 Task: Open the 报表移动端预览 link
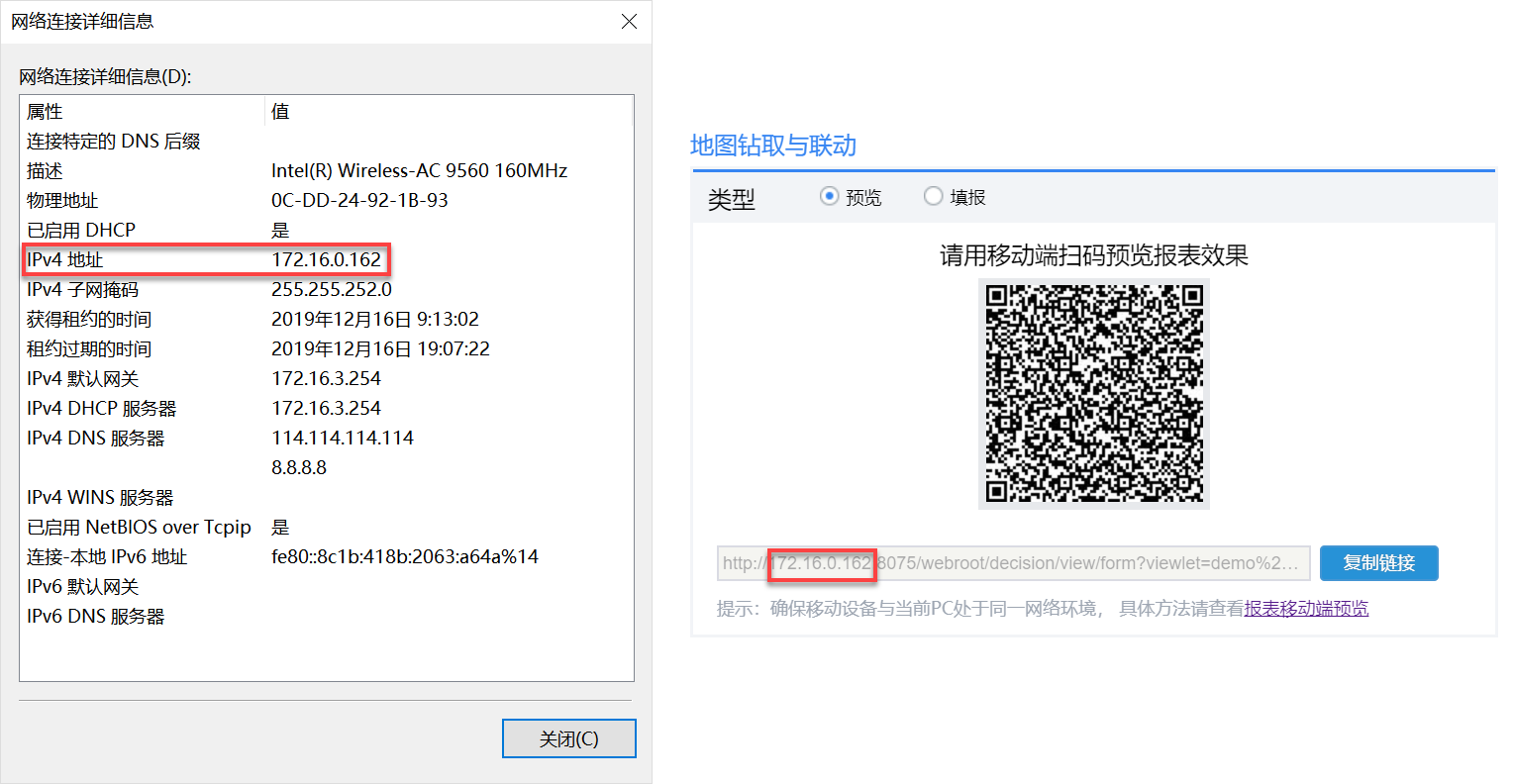[x=1306, y=608]
